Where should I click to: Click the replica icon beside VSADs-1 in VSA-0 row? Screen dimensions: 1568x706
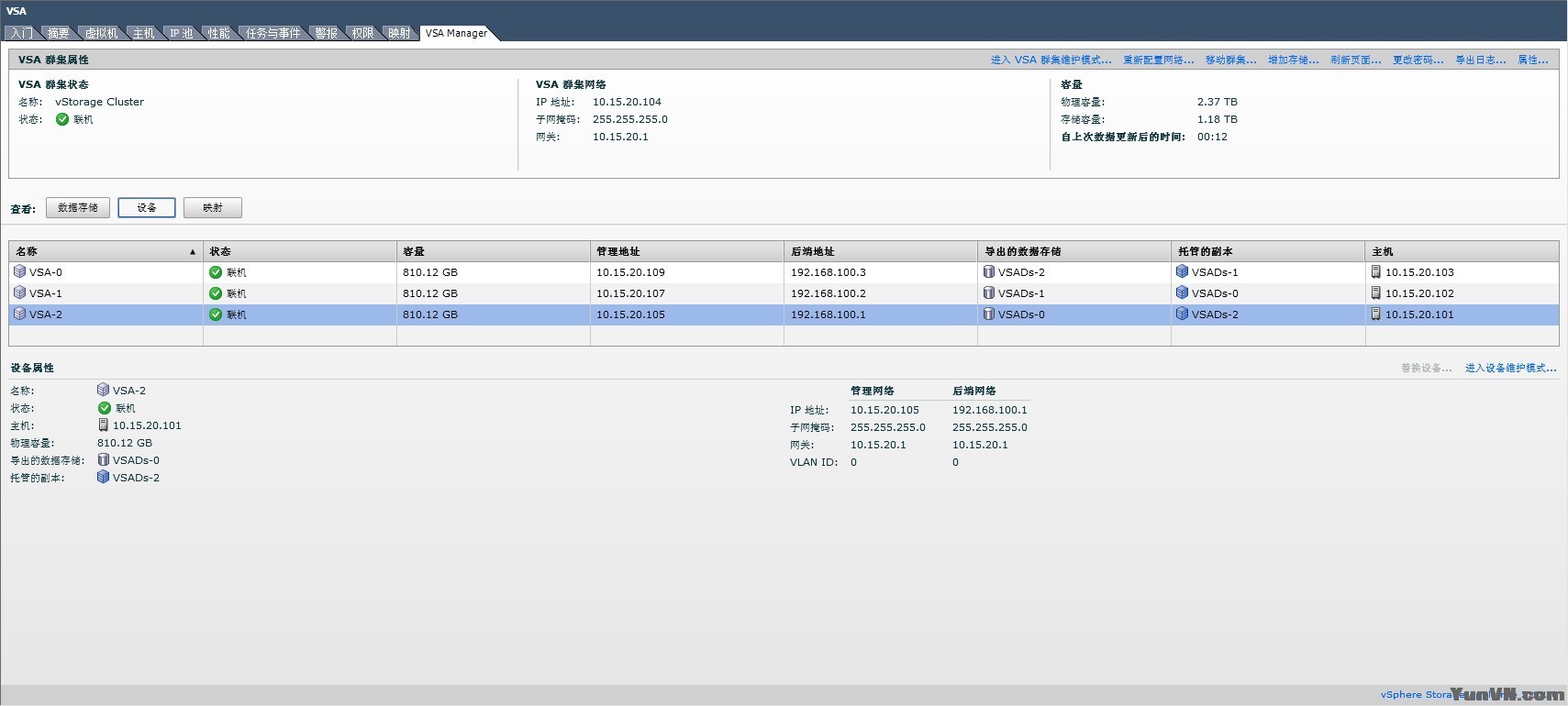coord(1183,272)
